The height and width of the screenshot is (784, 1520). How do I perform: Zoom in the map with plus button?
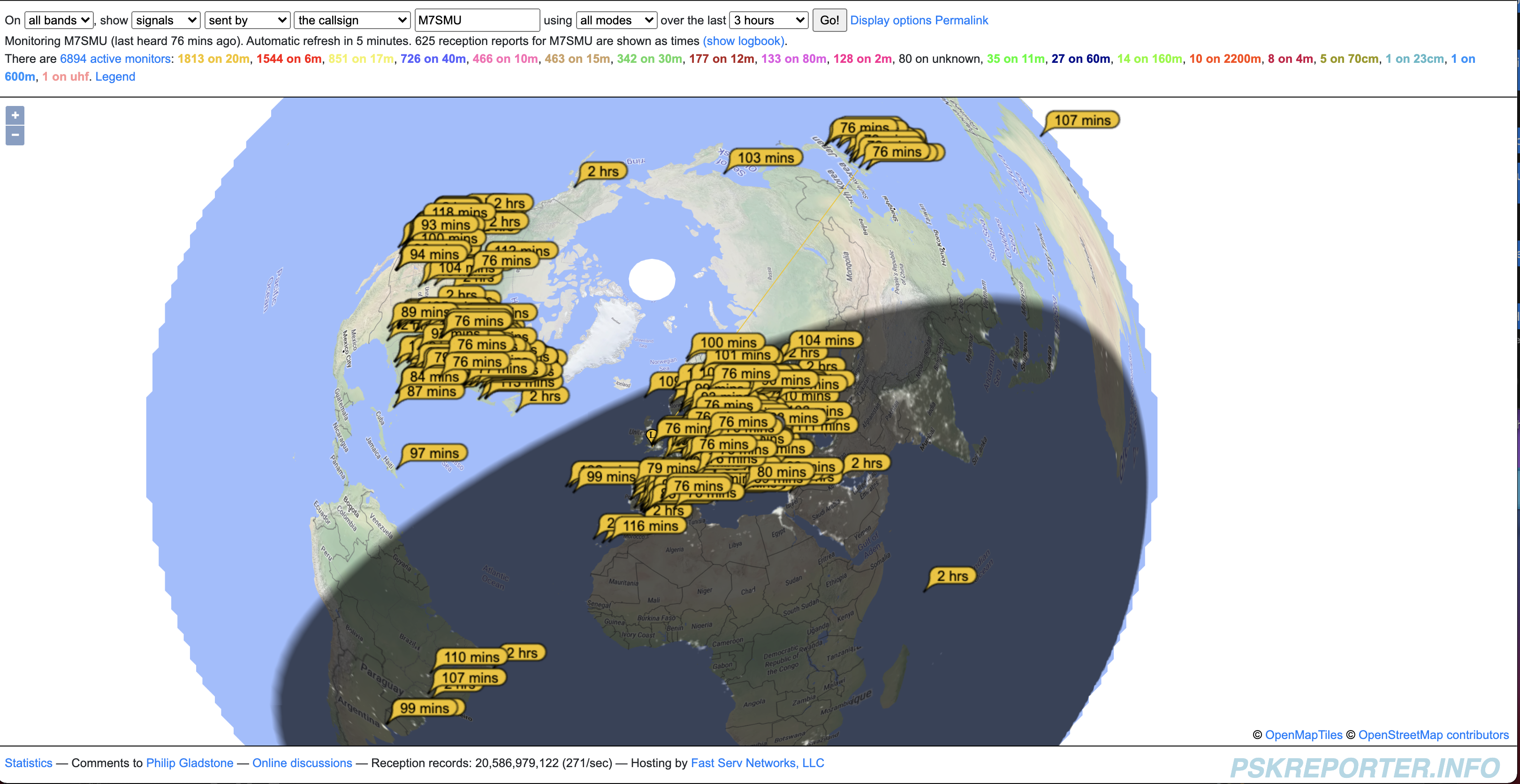click(x=15, y=115)
